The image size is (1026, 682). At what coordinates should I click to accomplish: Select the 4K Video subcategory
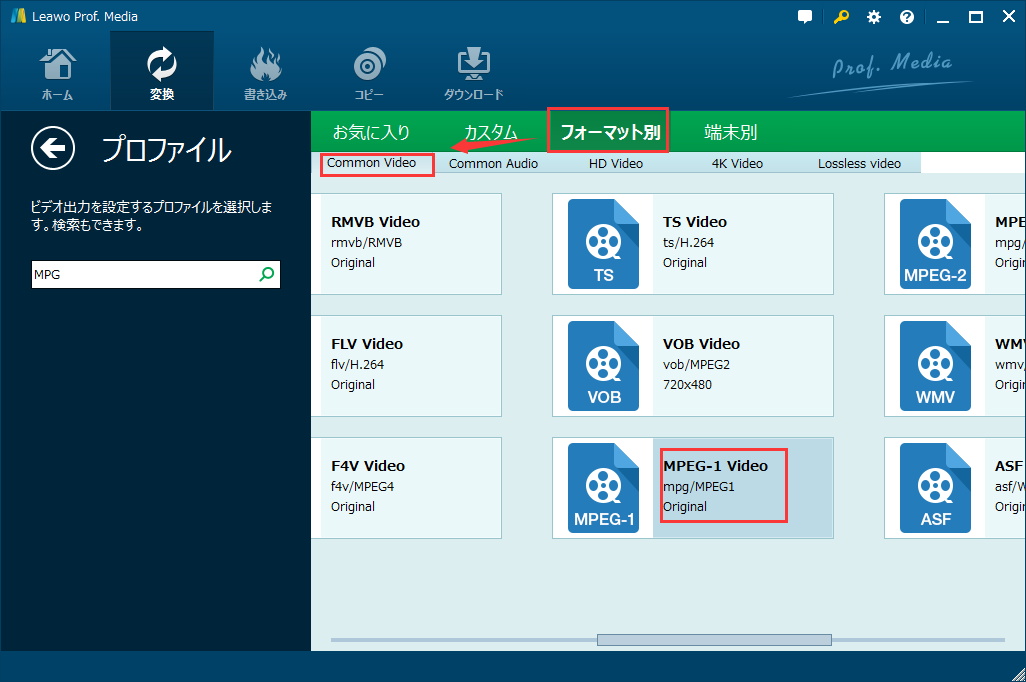coord(737,163)
